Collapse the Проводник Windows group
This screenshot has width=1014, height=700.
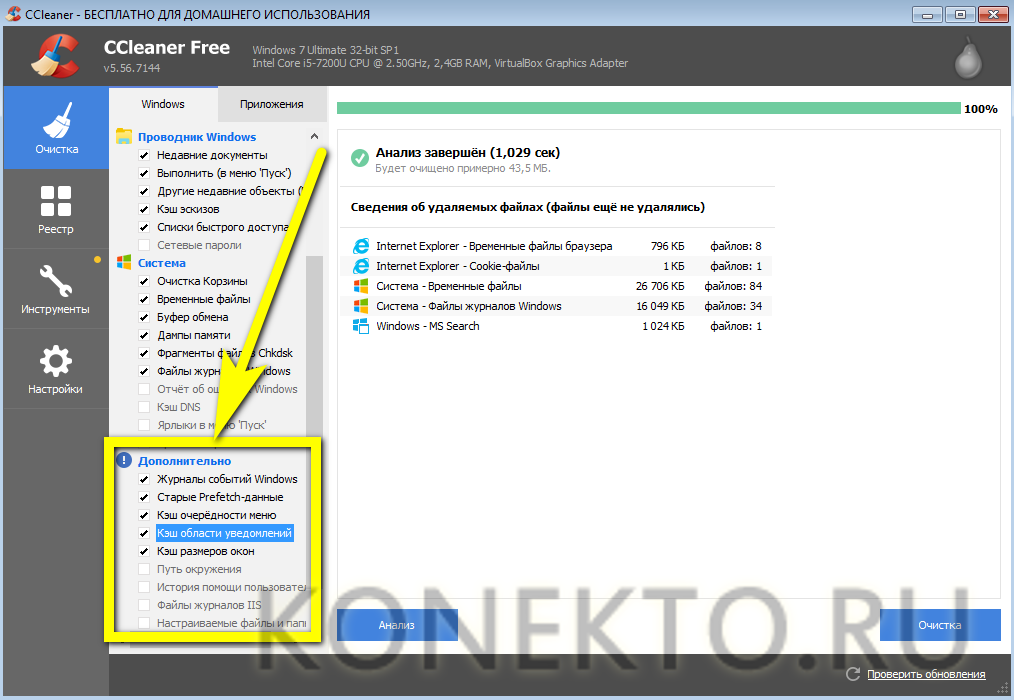click(314, 137)
